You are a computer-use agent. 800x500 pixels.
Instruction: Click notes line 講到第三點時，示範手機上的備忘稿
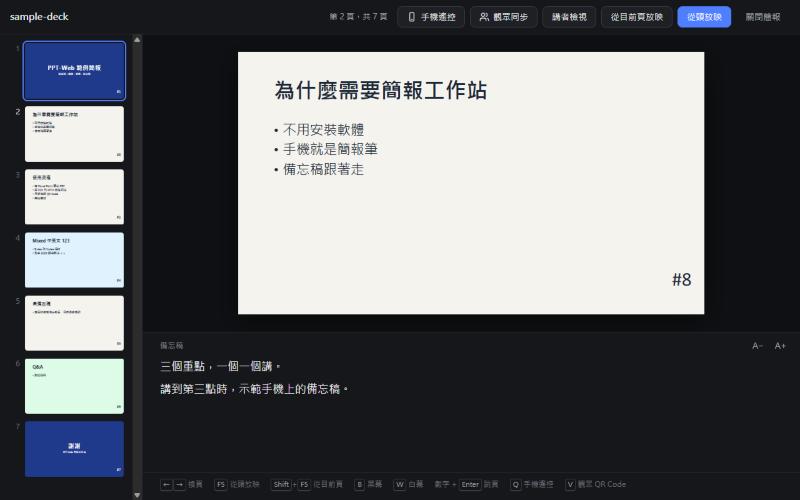coord(254,389)
